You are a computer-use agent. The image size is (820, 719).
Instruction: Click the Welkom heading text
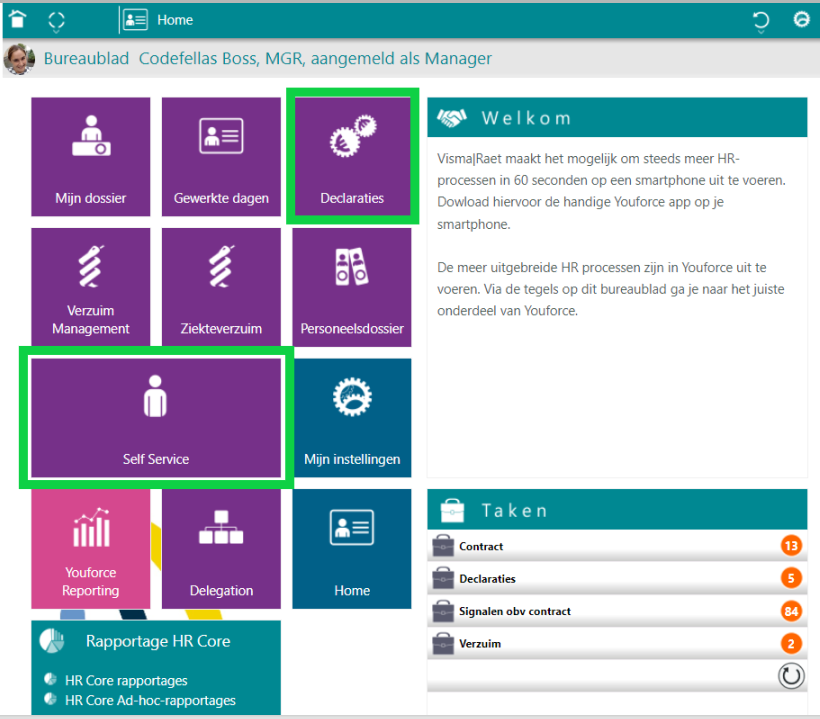click(526, 118)
